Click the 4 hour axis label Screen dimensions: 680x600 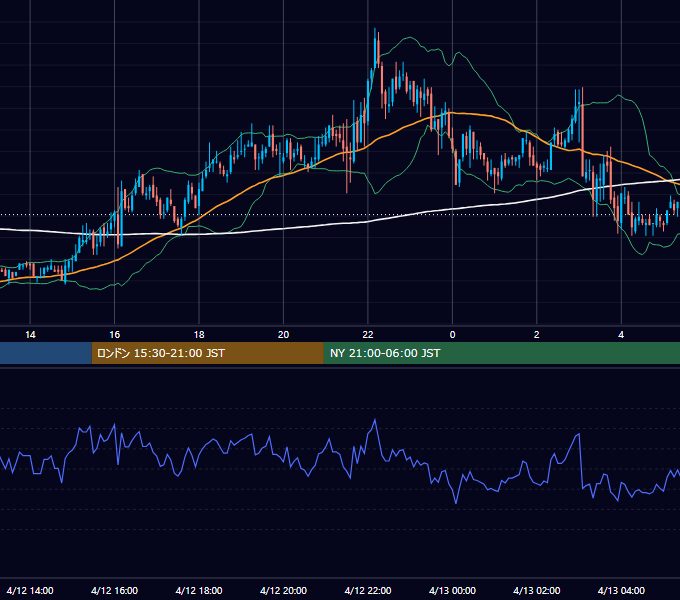pos(621,335)
